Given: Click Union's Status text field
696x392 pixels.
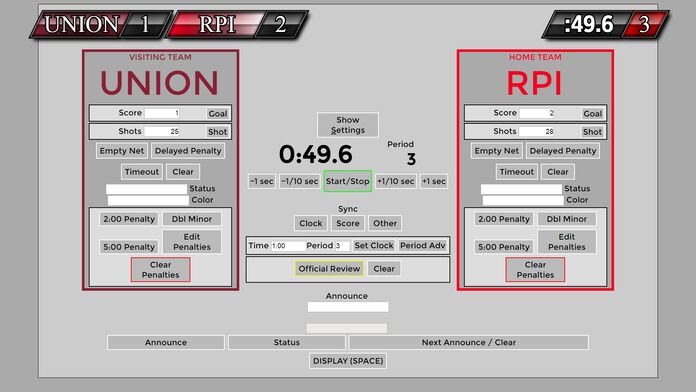Looking at the screenshot, I should coord(146,189).
